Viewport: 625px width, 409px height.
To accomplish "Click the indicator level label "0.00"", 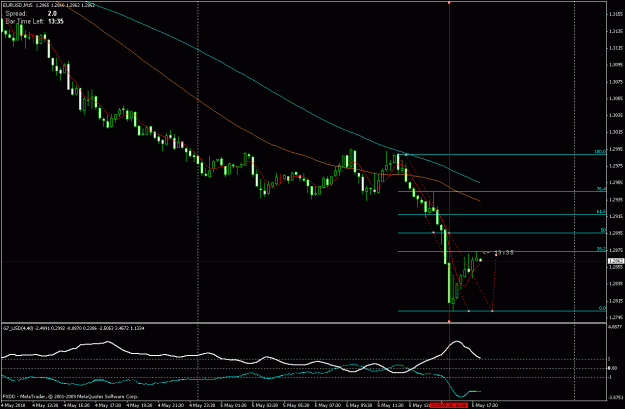I will [613, 368].
